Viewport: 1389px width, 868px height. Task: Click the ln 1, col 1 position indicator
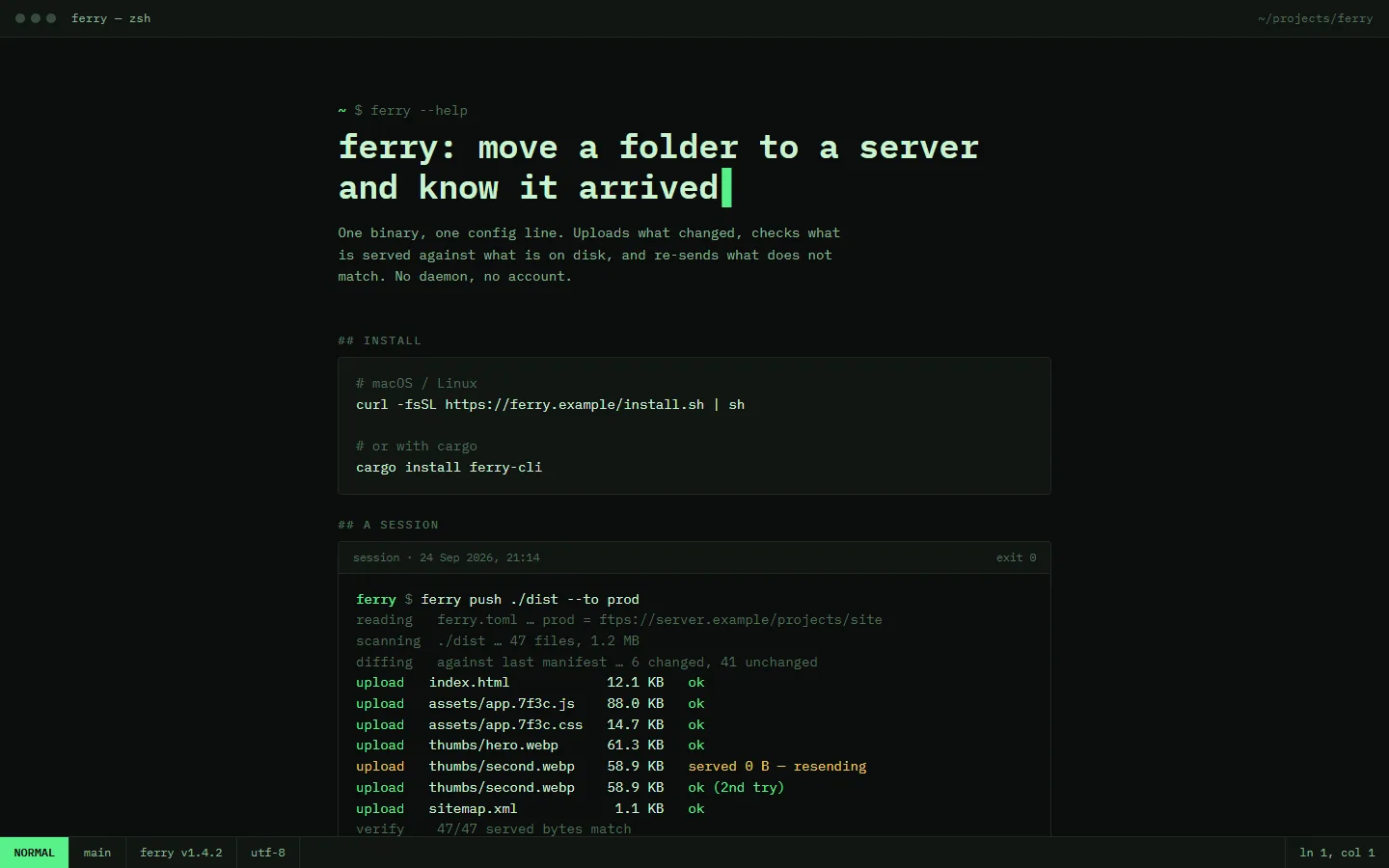[x=1337, y=853]
